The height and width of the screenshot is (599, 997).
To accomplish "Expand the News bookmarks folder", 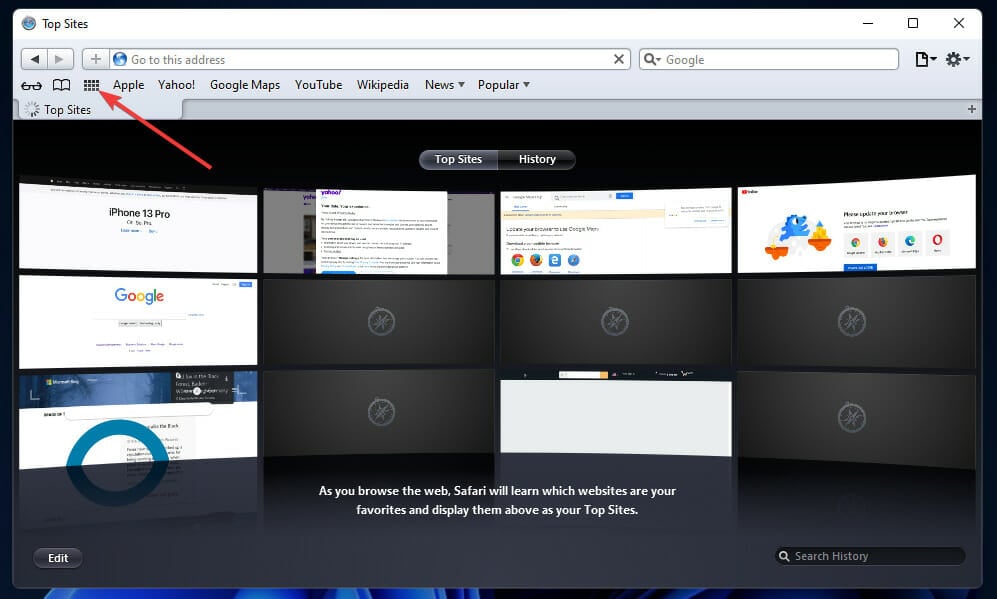I will tap(444, 85).
